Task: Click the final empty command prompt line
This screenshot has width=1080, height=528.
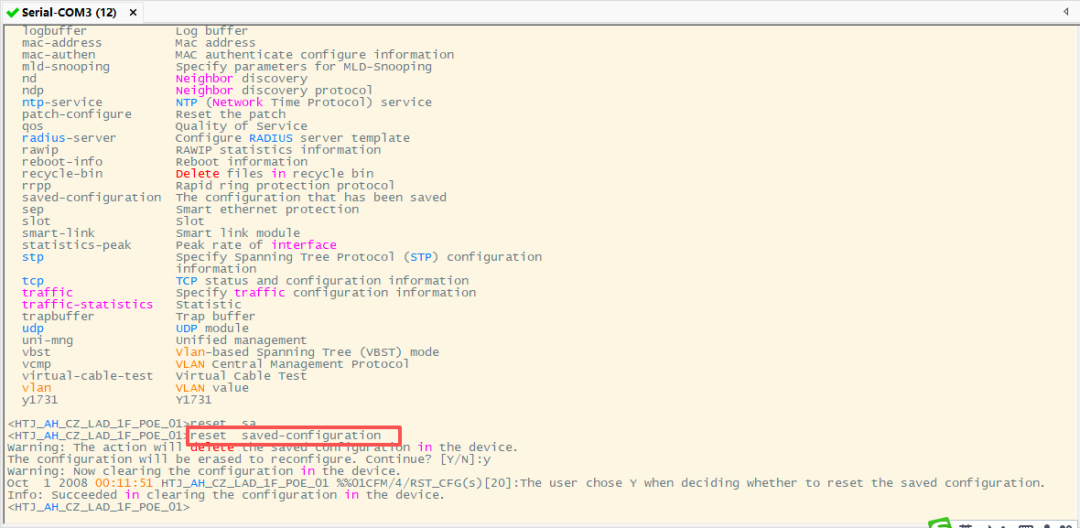Action: (x=98, y=507)
